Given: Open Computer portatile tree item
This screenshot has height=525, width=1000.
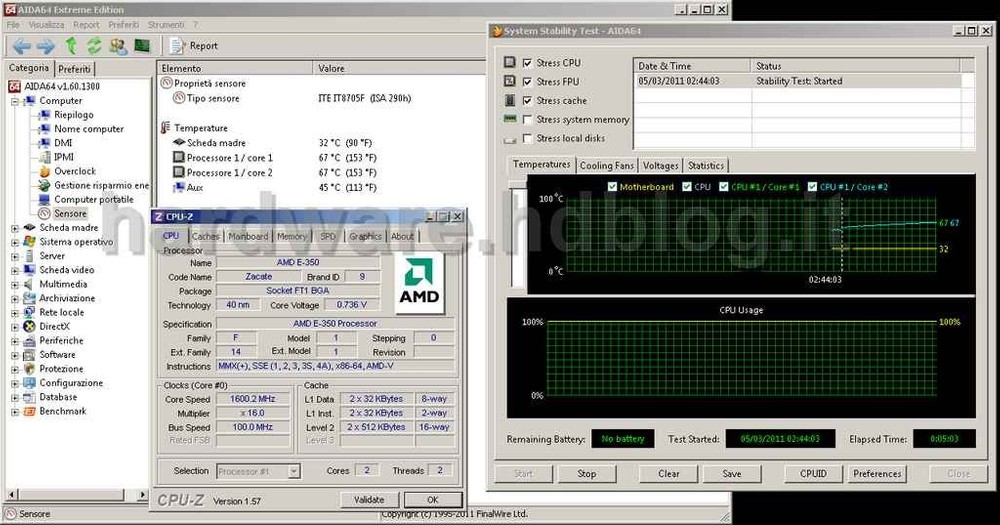Looking at the screenshot, I should click(x=94, y=199).
